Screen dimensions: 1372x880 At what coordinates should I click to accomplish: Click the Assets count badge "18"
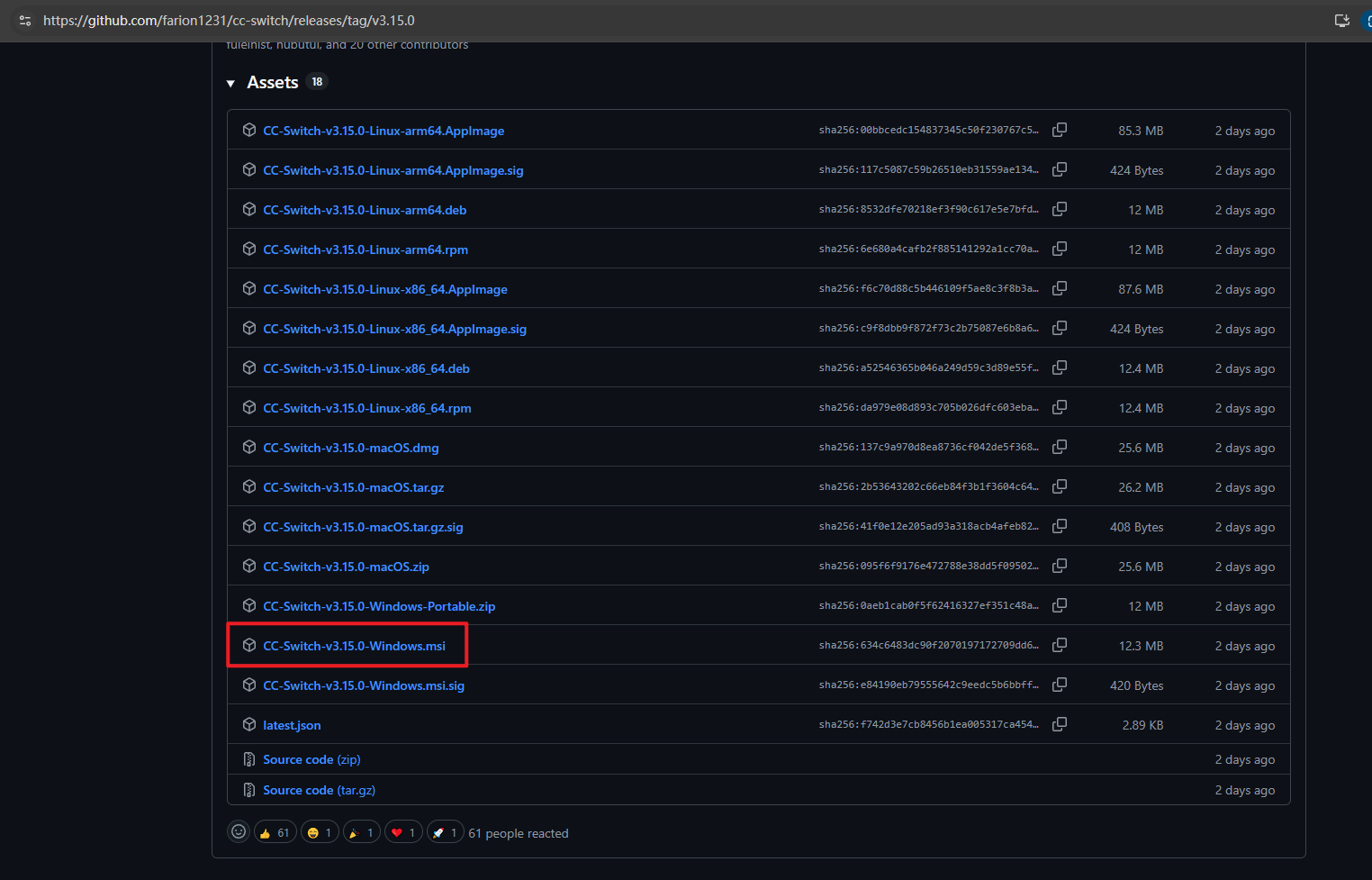click(x=317, y=82)
